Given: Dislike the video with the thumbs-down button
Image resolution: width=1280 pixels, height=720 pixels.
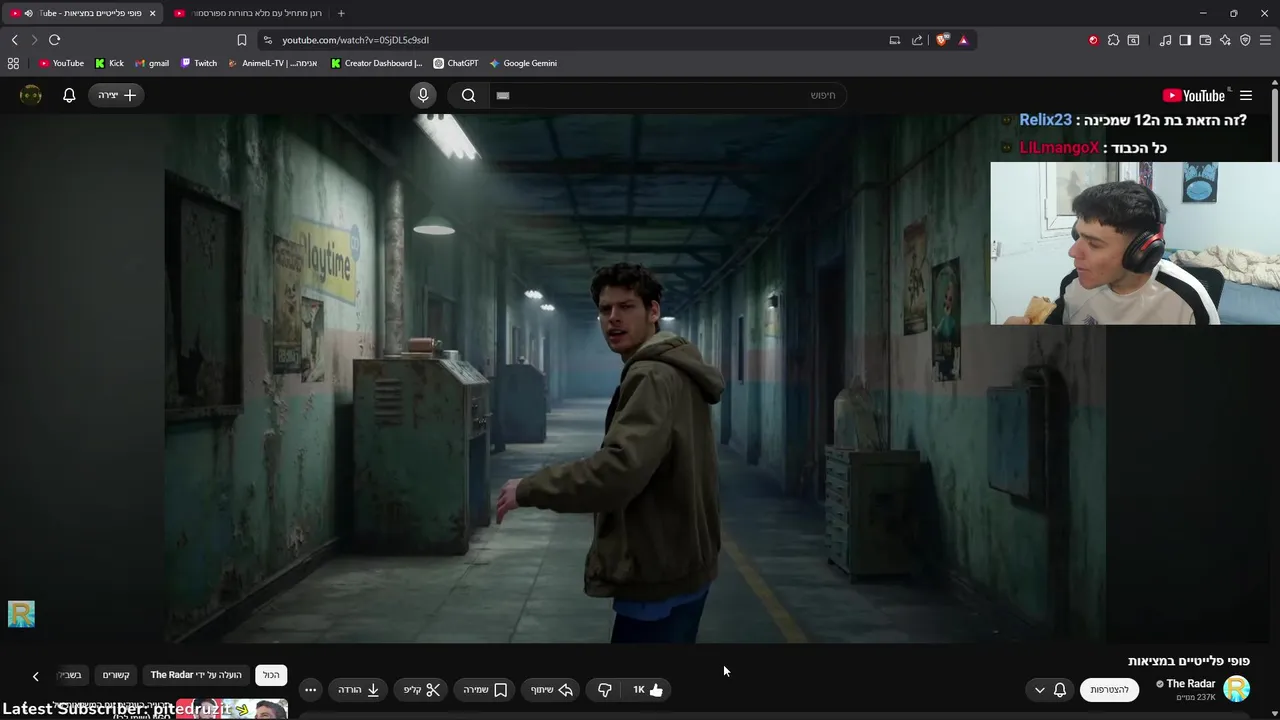Looking at the screenshot, I should coord(604,690).
